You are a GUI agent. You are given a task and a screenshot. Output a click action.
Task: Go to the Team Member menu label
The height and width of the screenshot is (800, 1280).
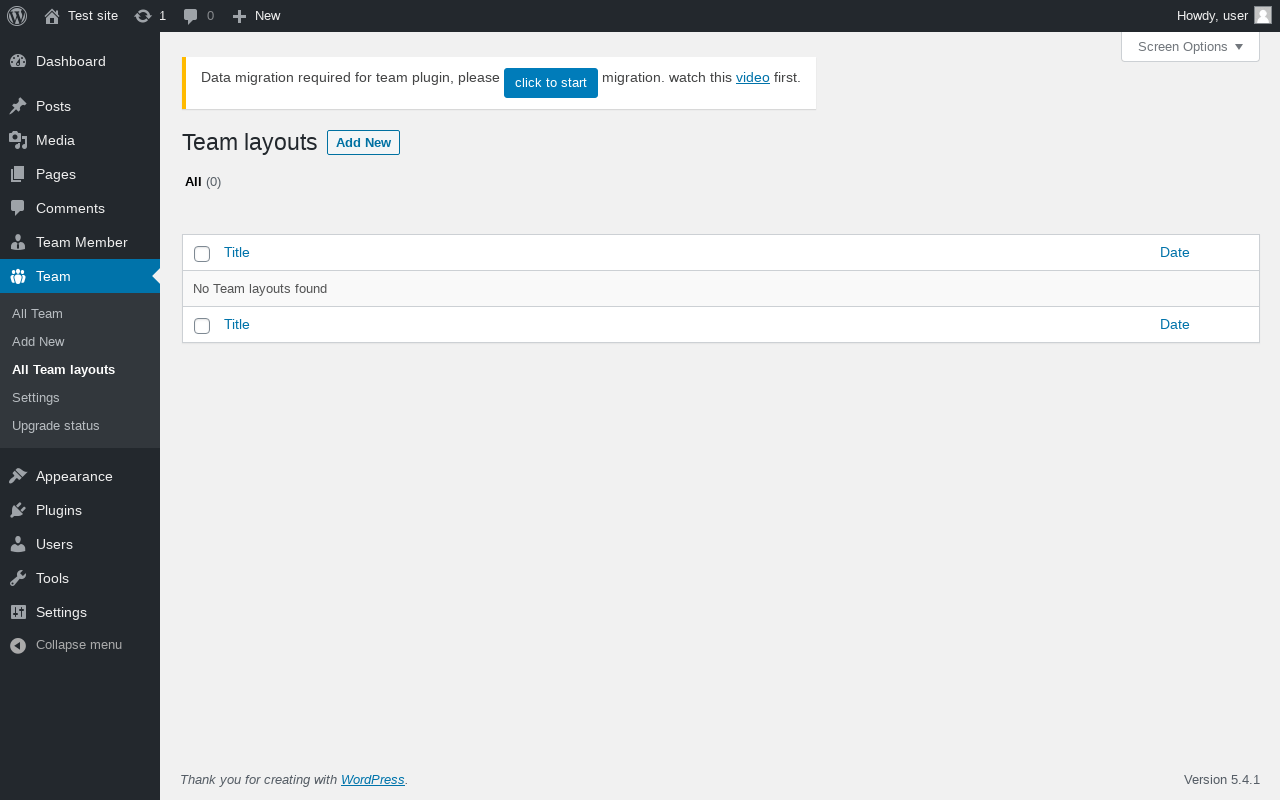(82, 242)
